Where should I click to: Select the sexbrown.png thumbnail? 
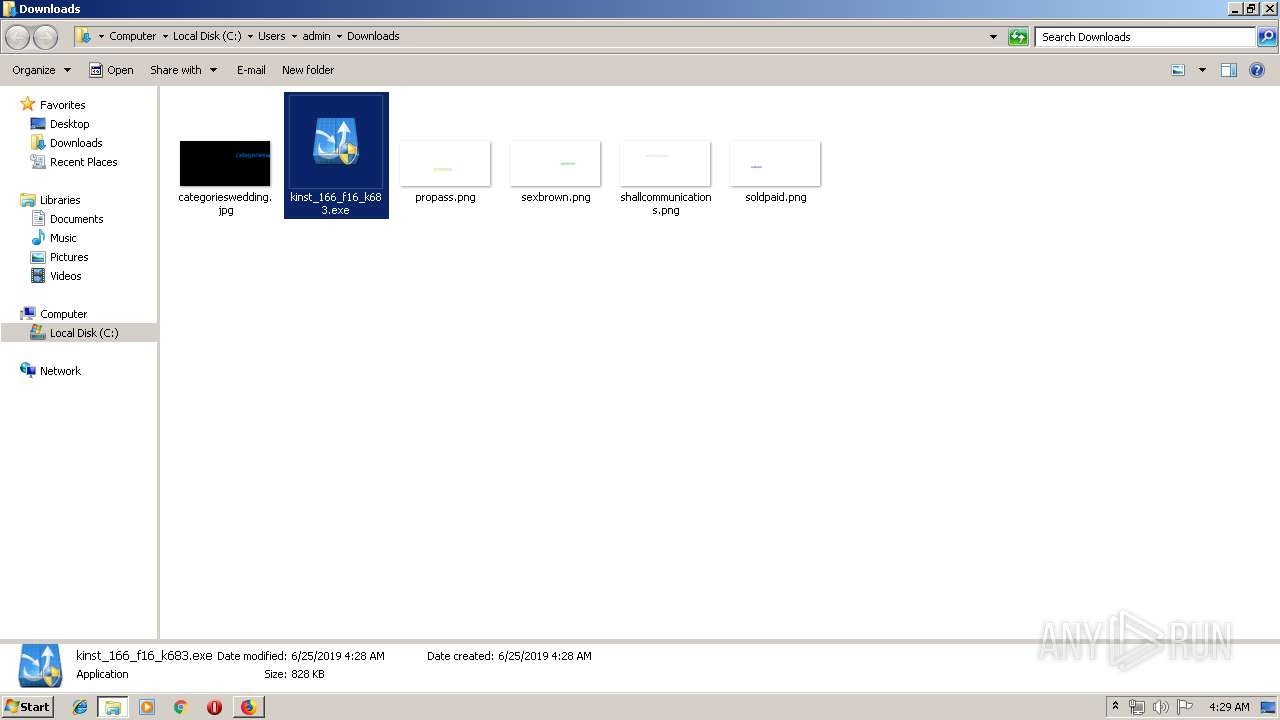(x=555, y=163)
